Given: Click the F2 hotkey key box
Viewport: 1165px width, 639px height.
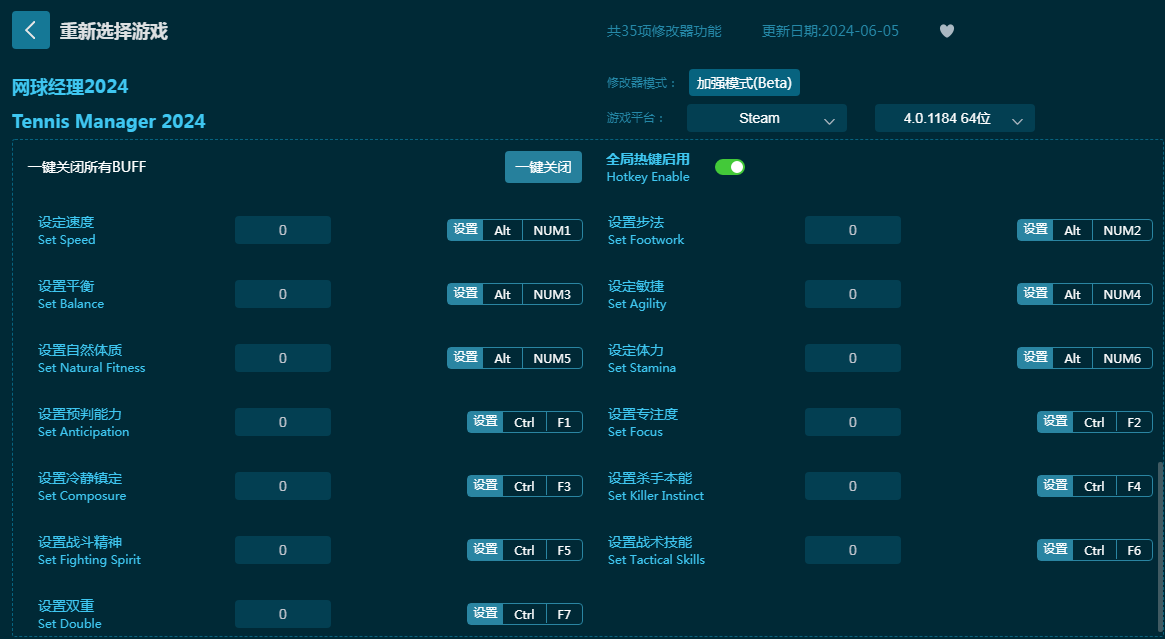Looking at the screenshot, I should click(1134, 422).
